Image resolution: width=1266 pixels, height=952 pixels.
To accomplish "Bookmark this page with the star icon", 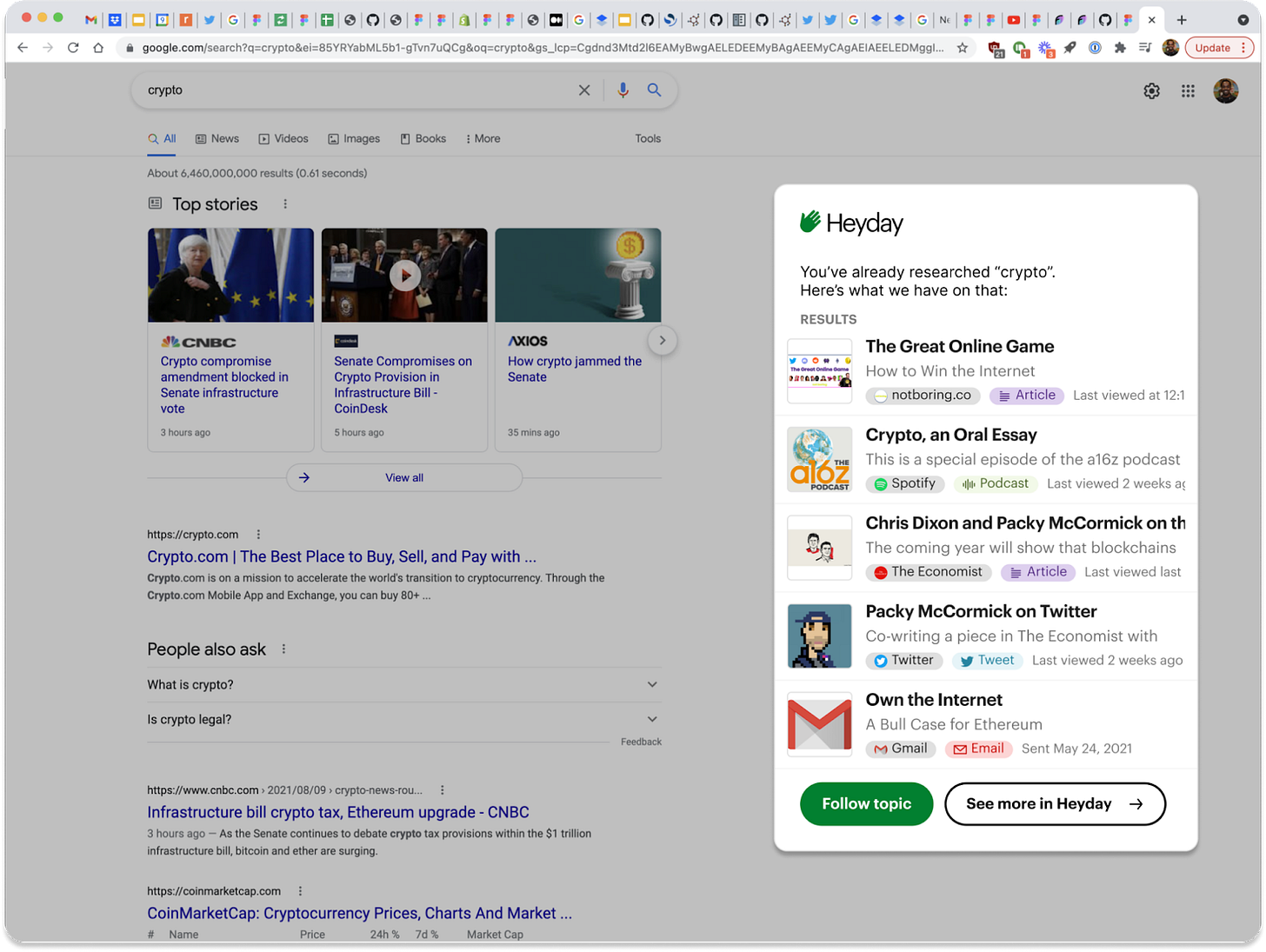I will point(963,48).
